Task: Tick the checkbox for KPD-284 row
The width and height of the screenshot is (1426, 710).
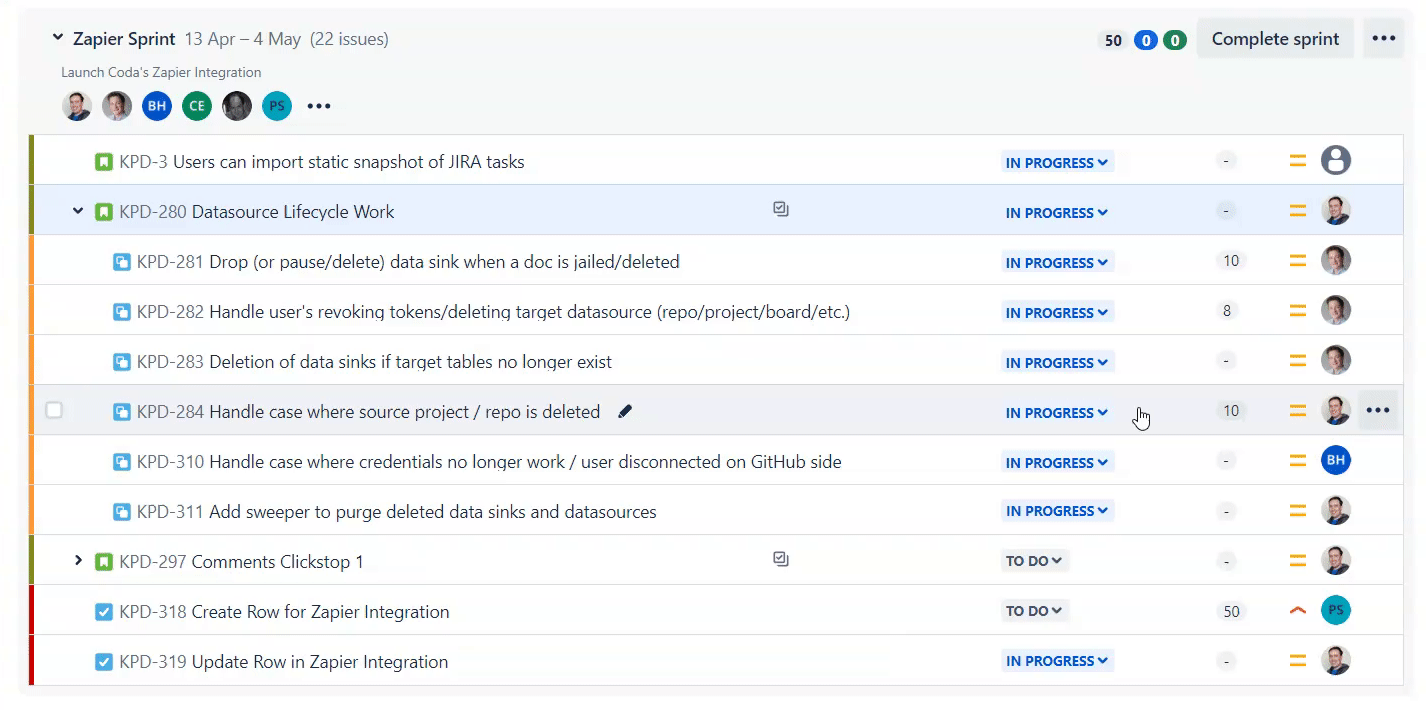Action: 54,410
